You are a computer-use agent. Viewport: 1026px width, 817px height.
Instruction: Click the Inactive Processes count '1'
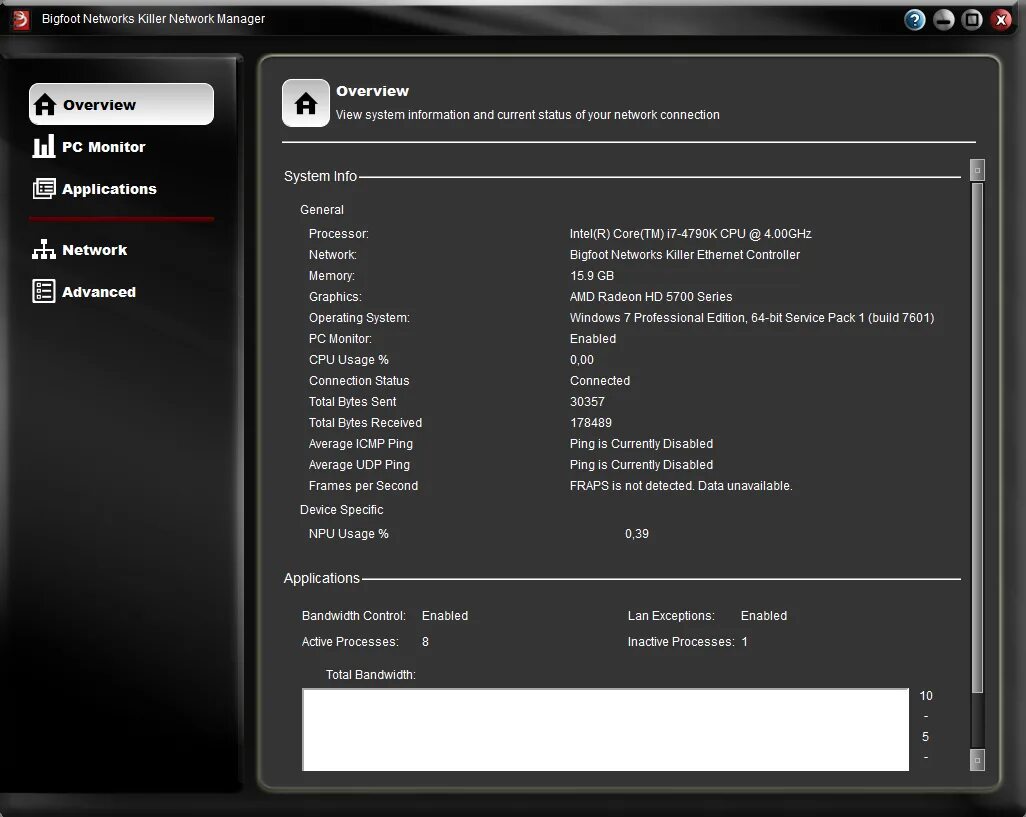745,642
